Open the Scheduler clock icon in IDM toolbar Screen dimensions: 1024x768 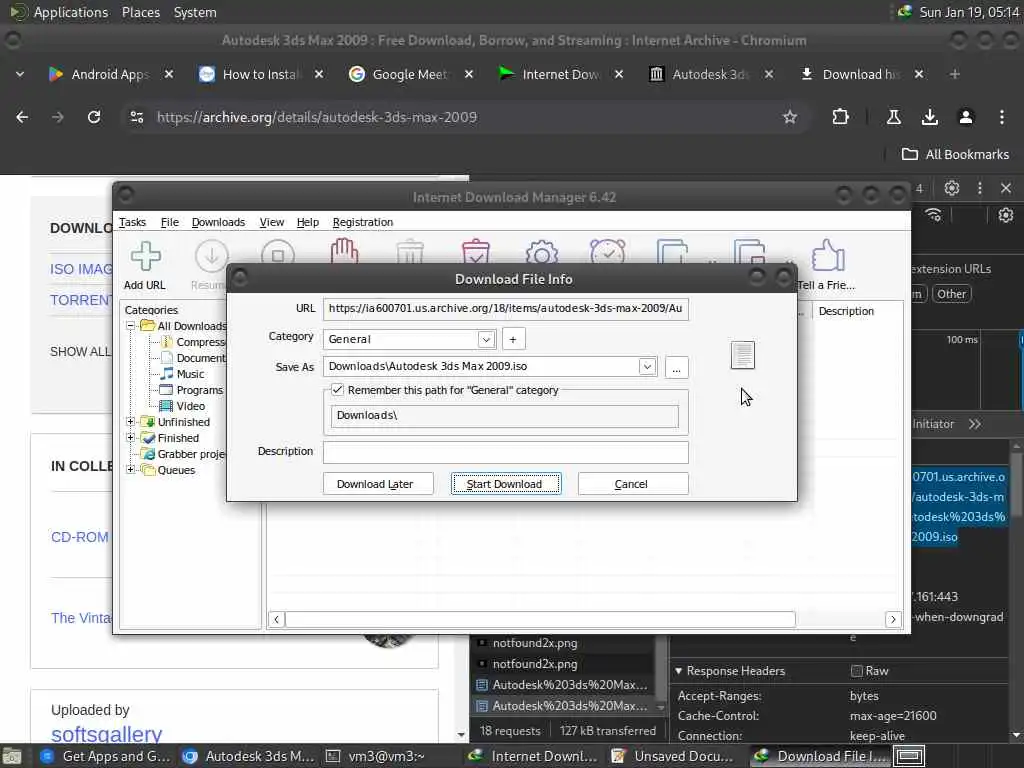[x=607, y=251]
